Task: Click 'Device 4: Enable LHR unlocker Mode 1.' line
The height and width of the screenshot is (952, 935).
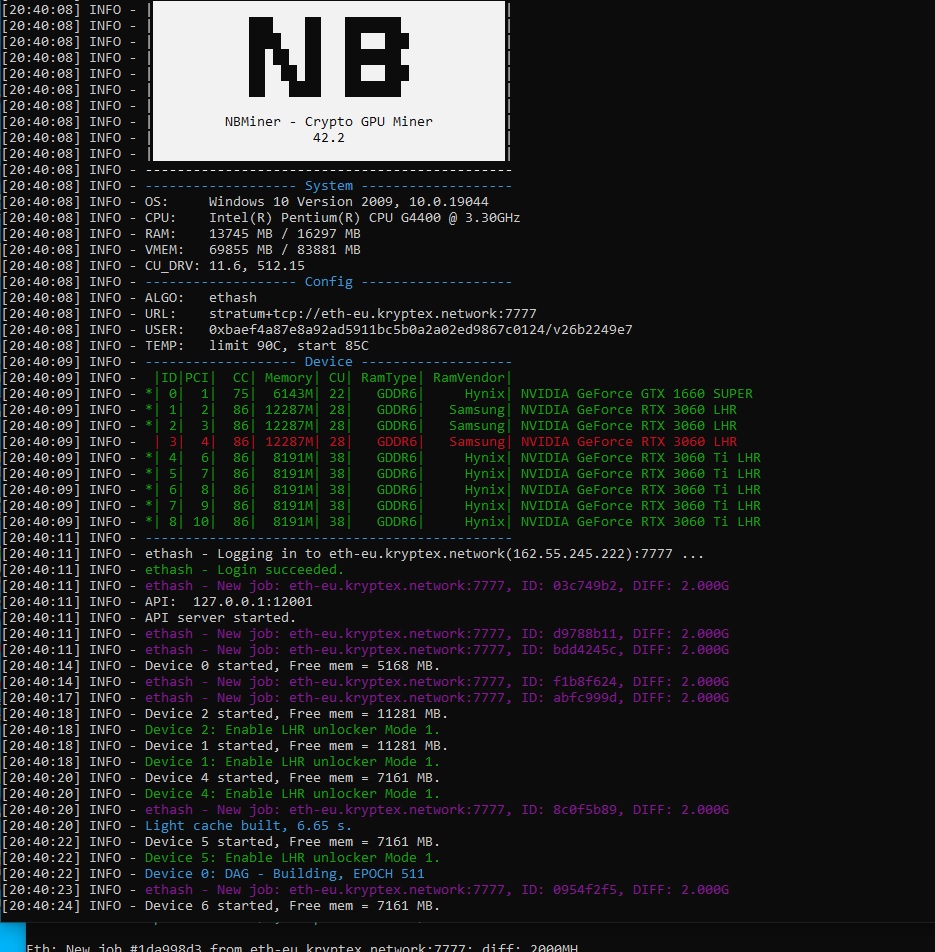Action: tap(293, 794)
